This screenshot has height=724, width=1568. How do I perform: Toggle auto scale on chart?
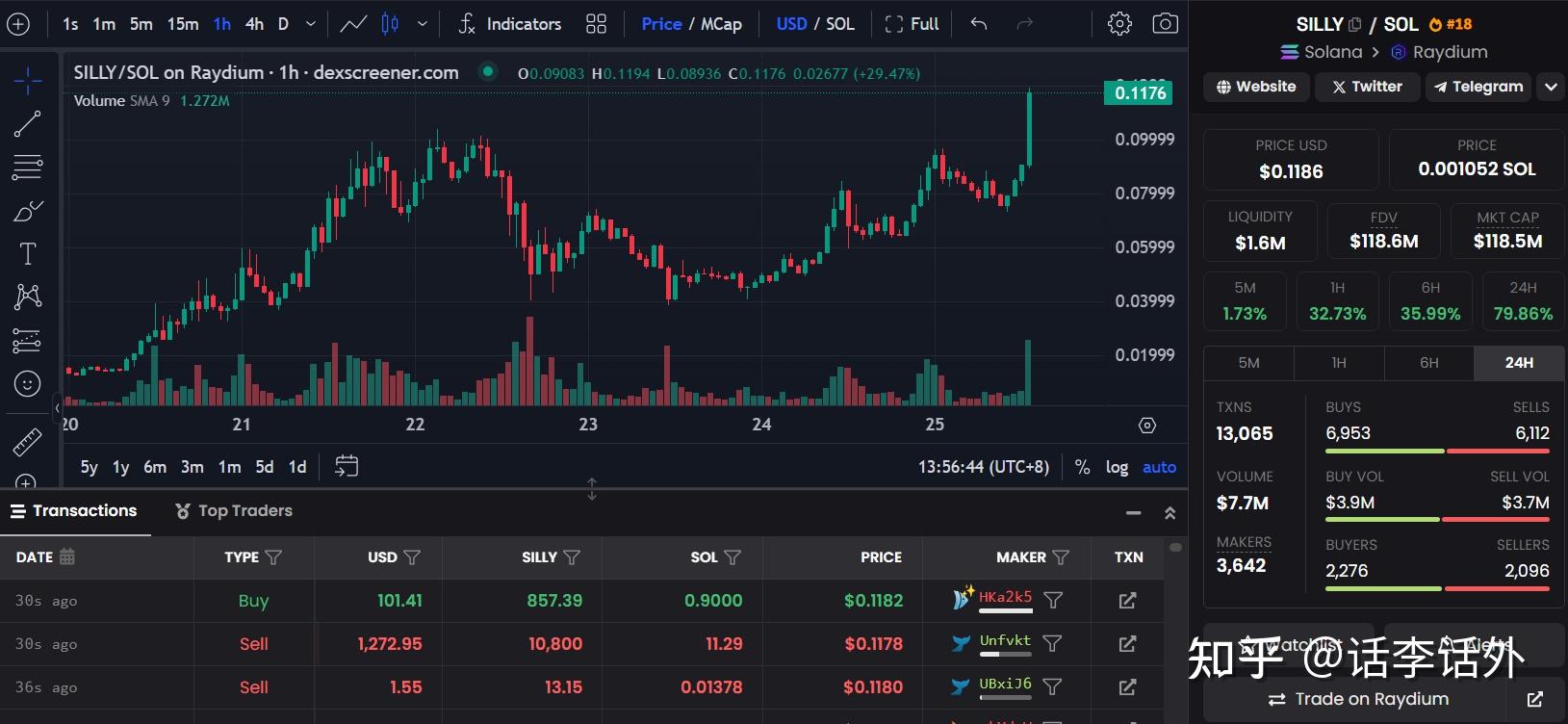click(x=1159, y=467)
